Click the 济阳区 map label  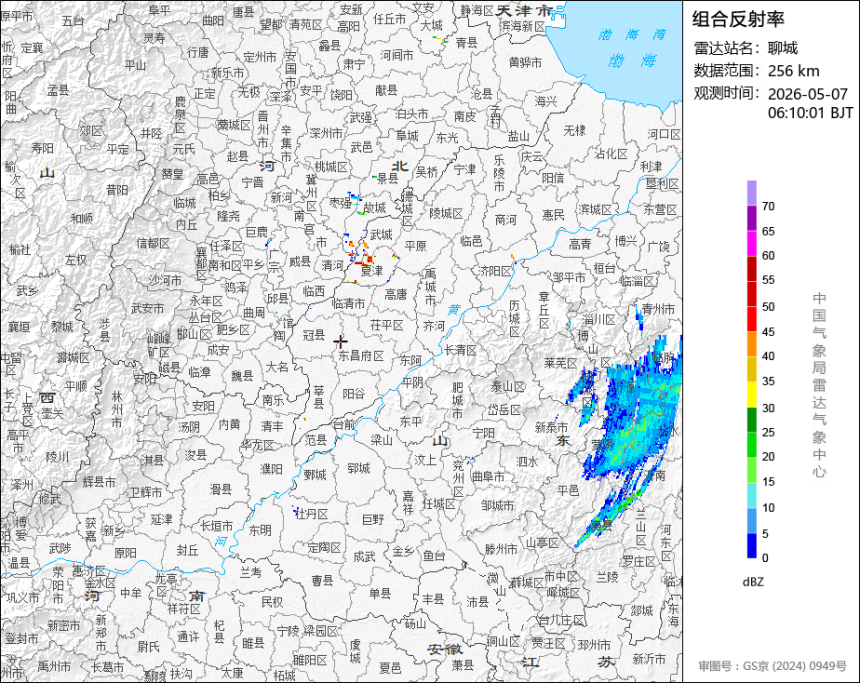point(495,270)
